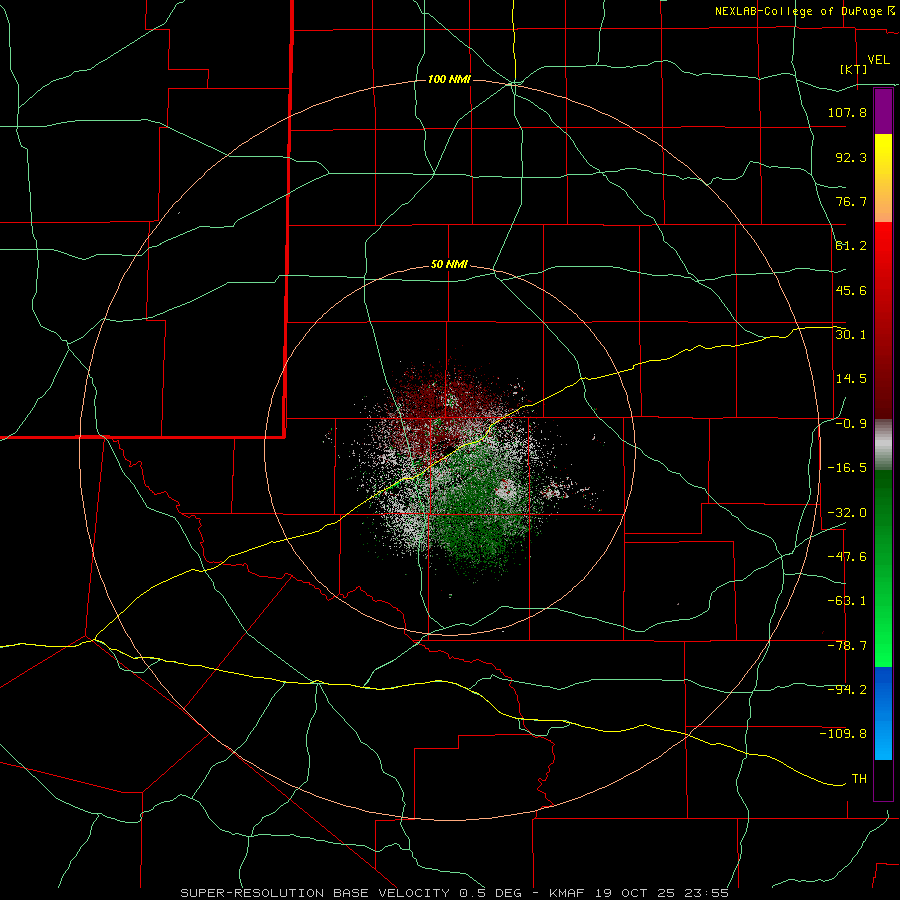
Task: Click the 76.7 velocity scale value
Action: (851, 201)
